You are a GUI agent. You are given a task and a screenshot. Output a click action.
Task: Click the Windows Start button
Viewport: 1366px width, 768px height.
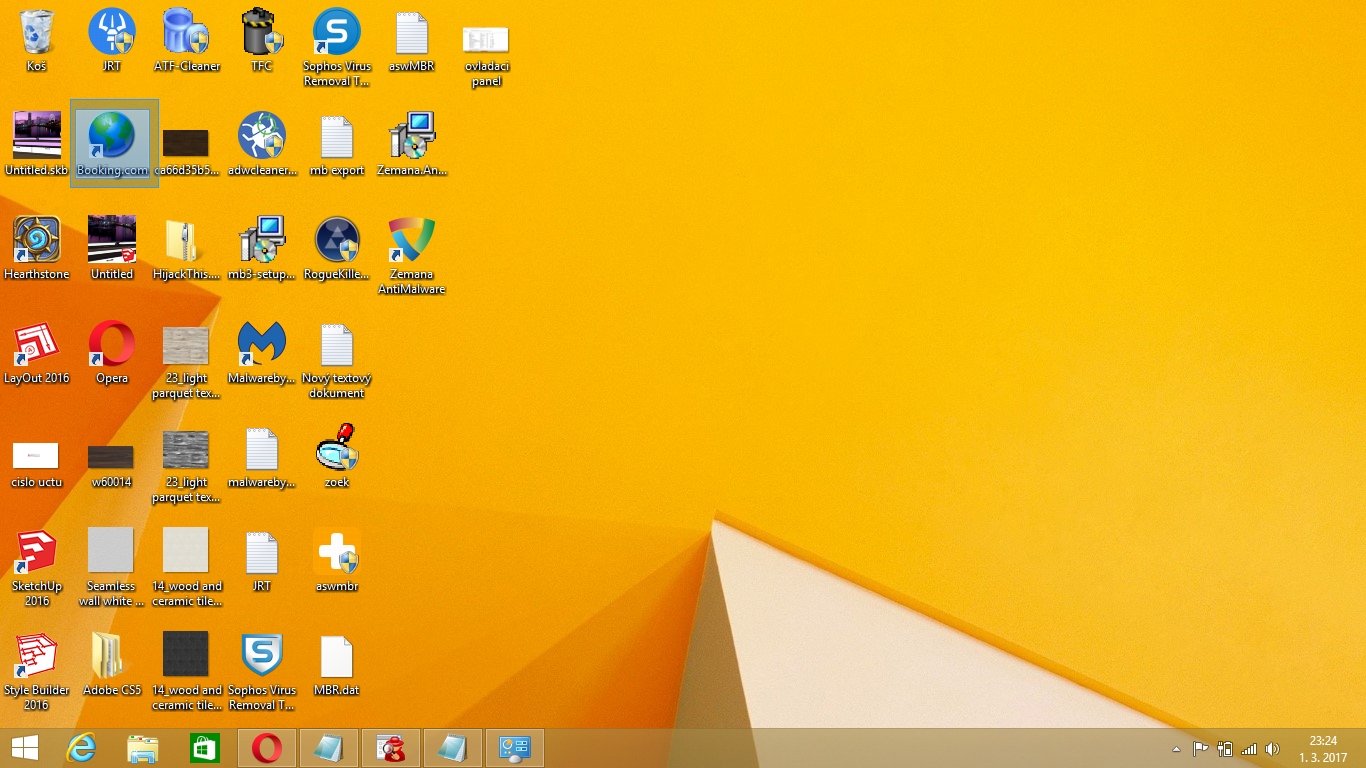coord(25,748)
